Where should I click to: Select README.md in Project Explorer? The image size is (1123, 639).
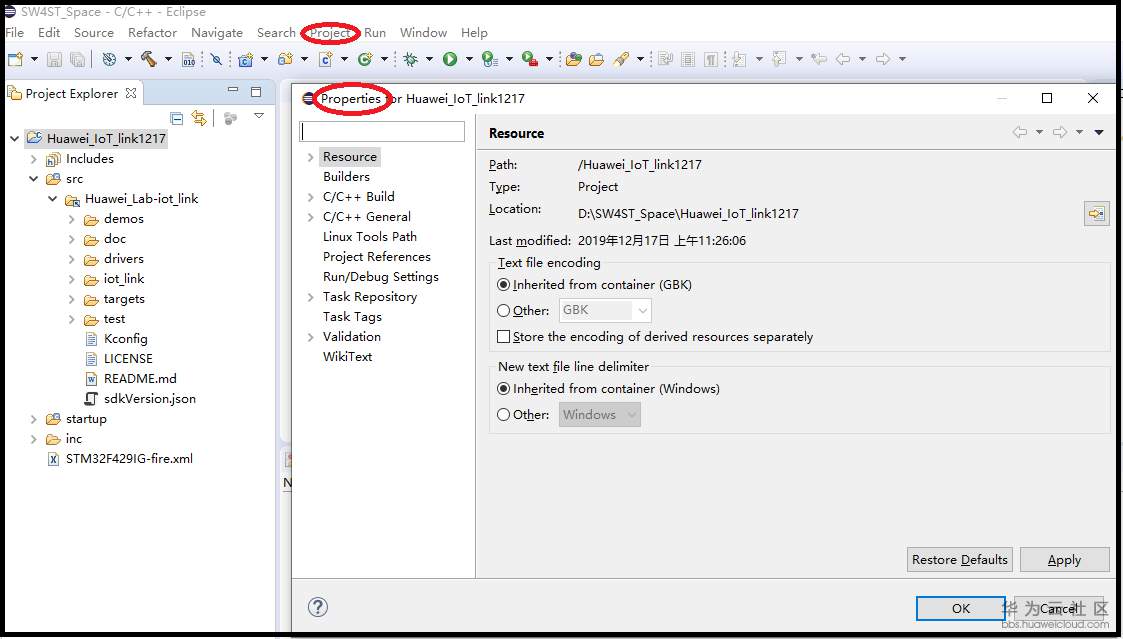pos(140,379)
